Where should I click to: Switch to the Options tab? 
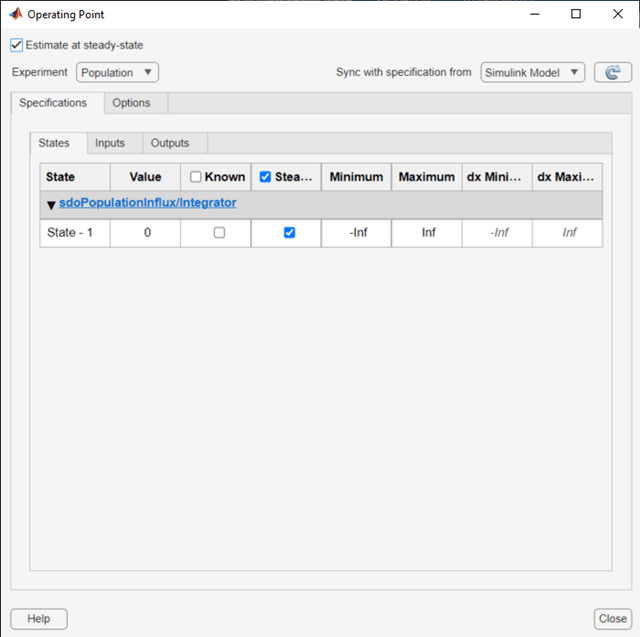click(x=131, y=103)
